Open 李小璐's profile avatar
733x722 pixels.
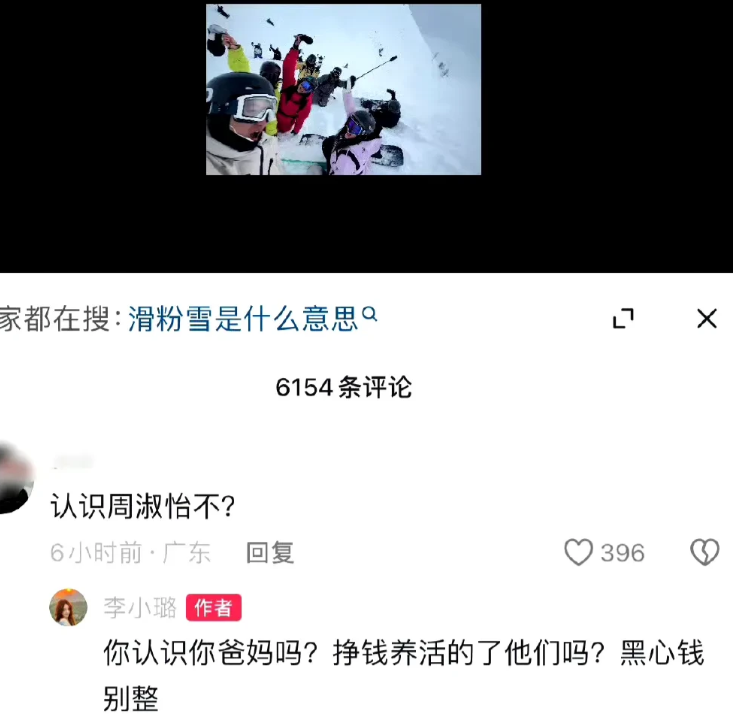point(68,607)
